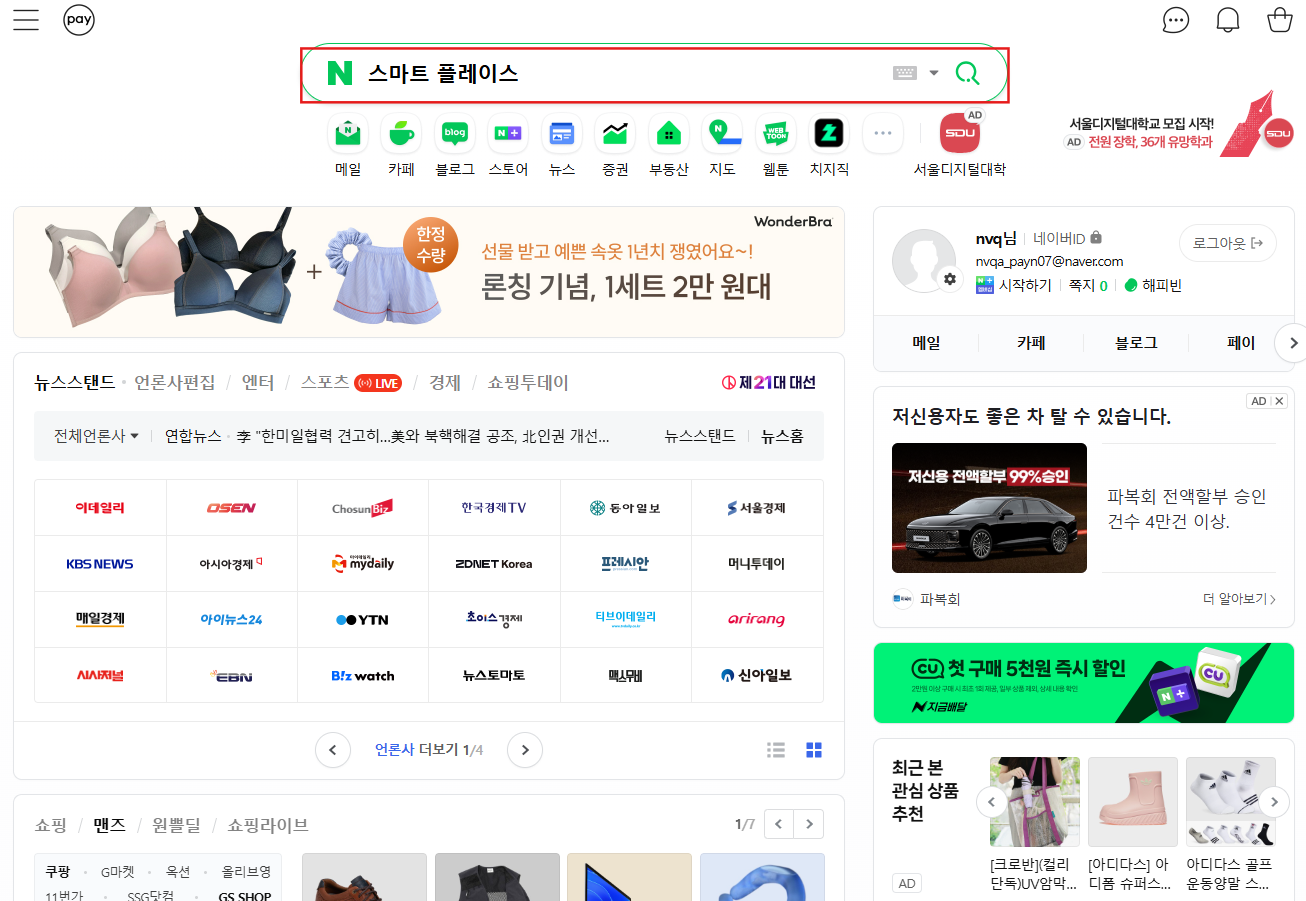1306x901 pixels.
Task: Select the 맨즈 shopping tab
Action: (109, 825)
